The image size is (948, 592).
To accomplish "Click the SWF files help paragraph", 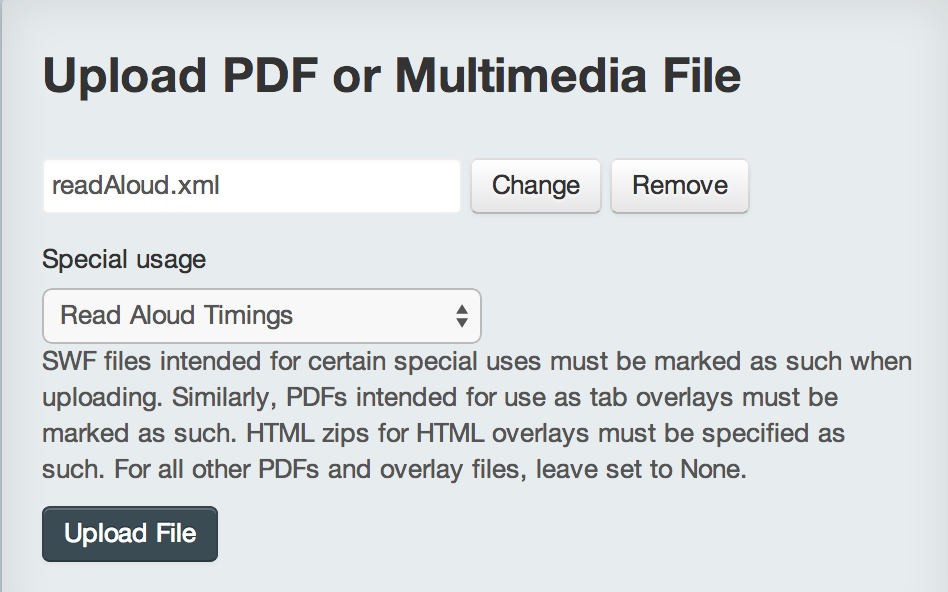I will (477, 415).
